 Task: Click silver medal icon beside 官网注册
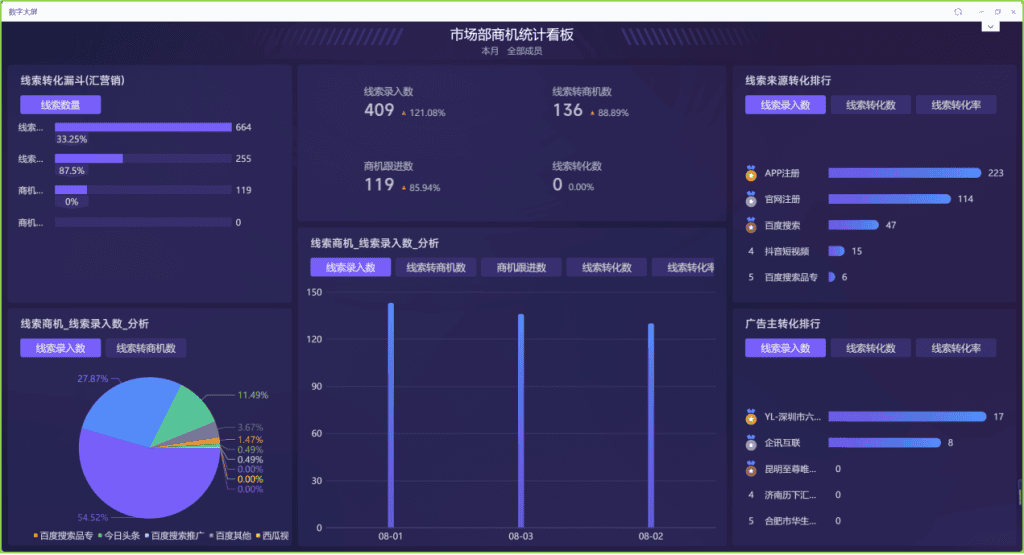click(x=751, y=200)
